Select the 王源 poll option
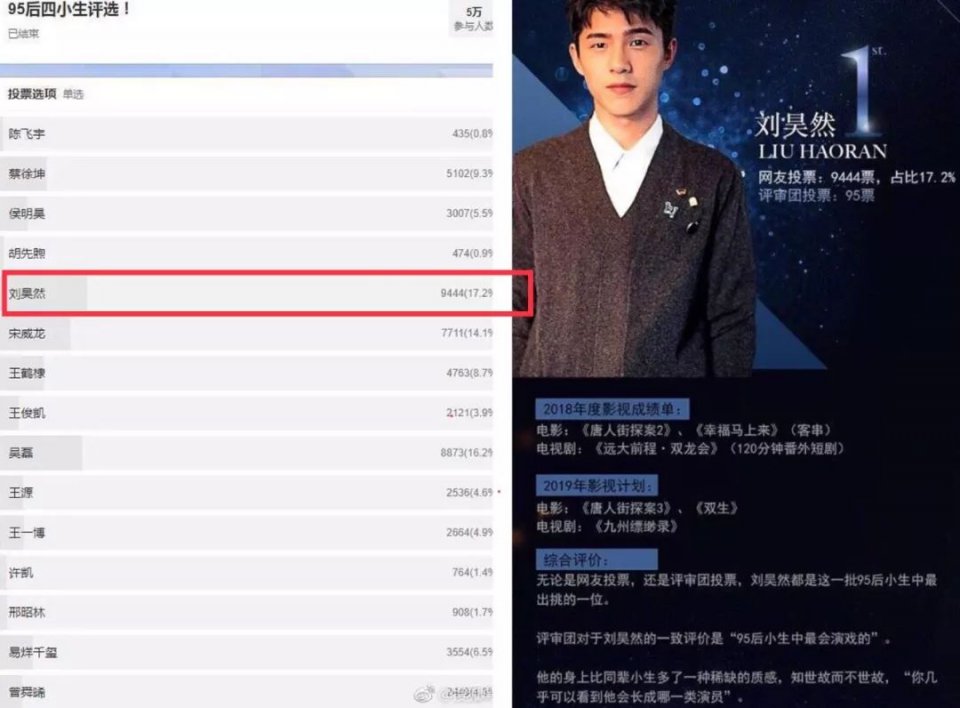Viewport: 960px width, 708px height. (x=246, y=492)
